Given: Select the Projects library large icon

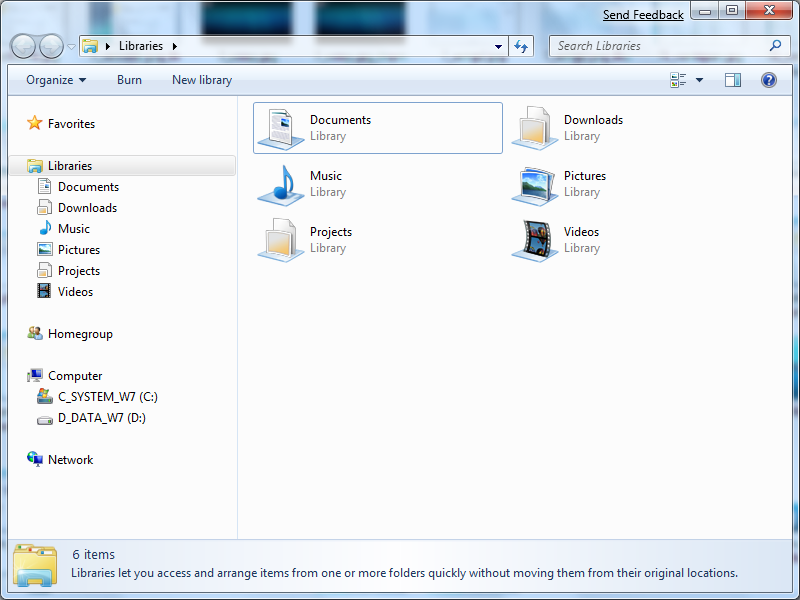Looking at the screenshot, I should coord(281,240).
